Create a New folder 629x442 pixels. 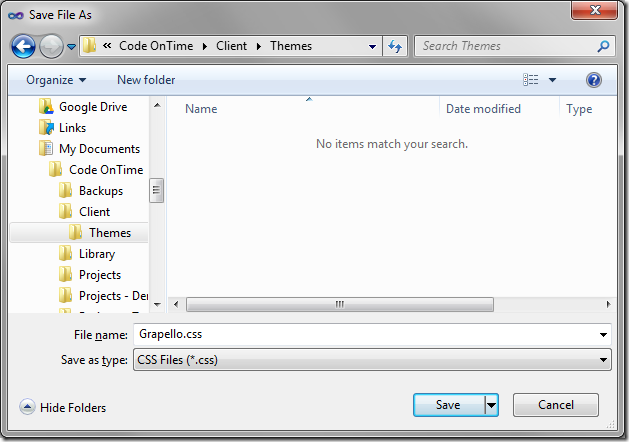[146, 80]
